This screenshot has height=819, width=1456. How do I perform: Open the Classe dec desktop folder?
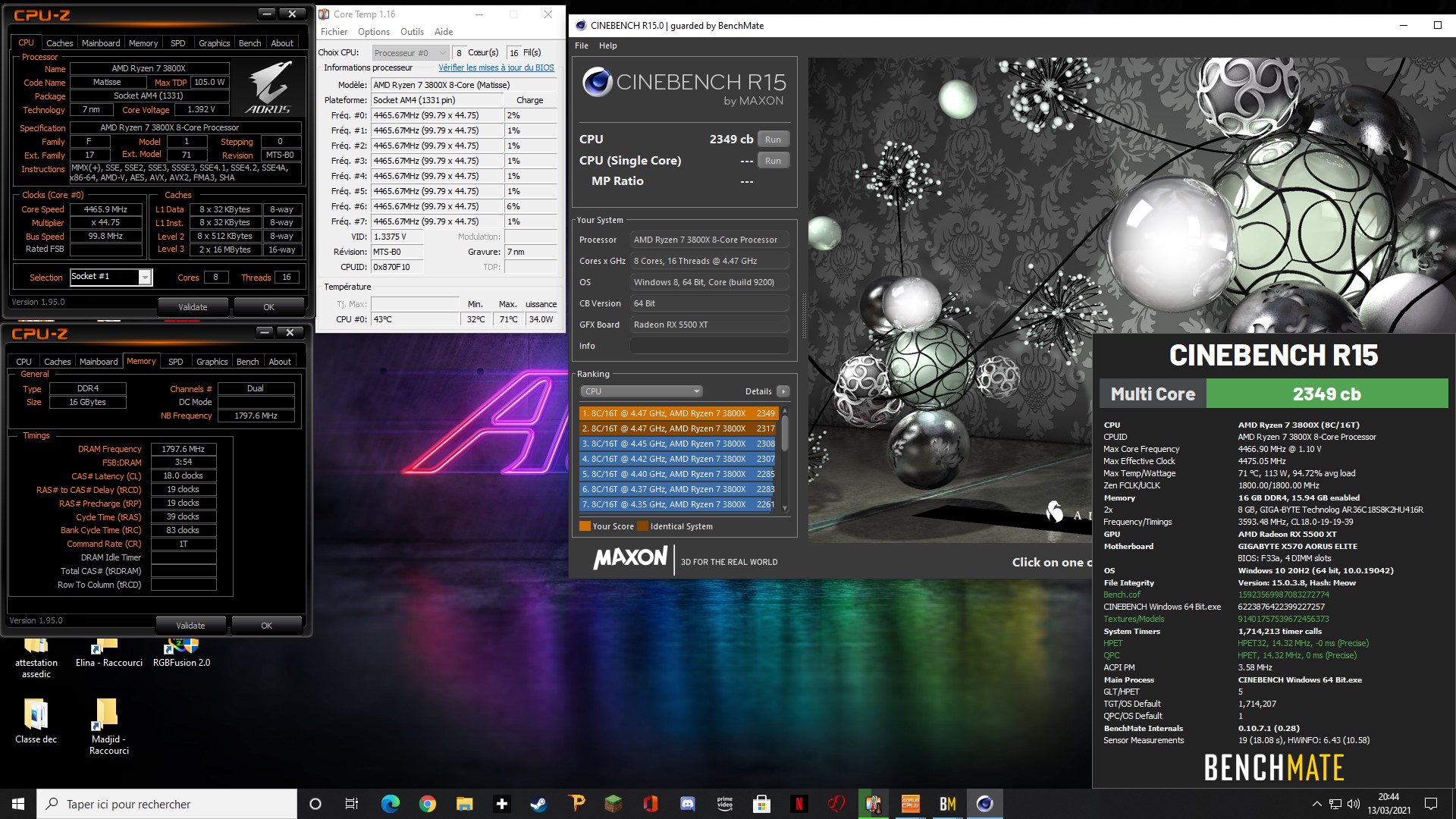tap(36, 722)
